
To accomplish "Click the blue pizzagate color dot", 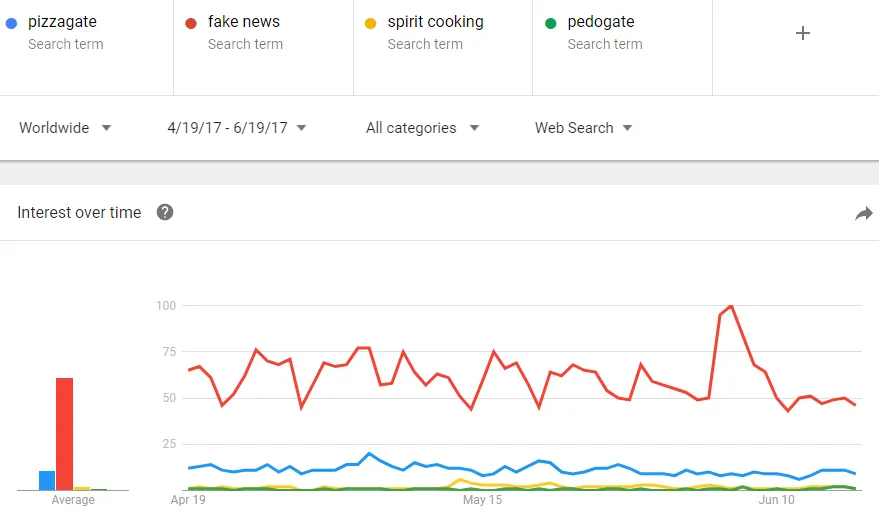I will pyautogui.click(x=11, y=23).
